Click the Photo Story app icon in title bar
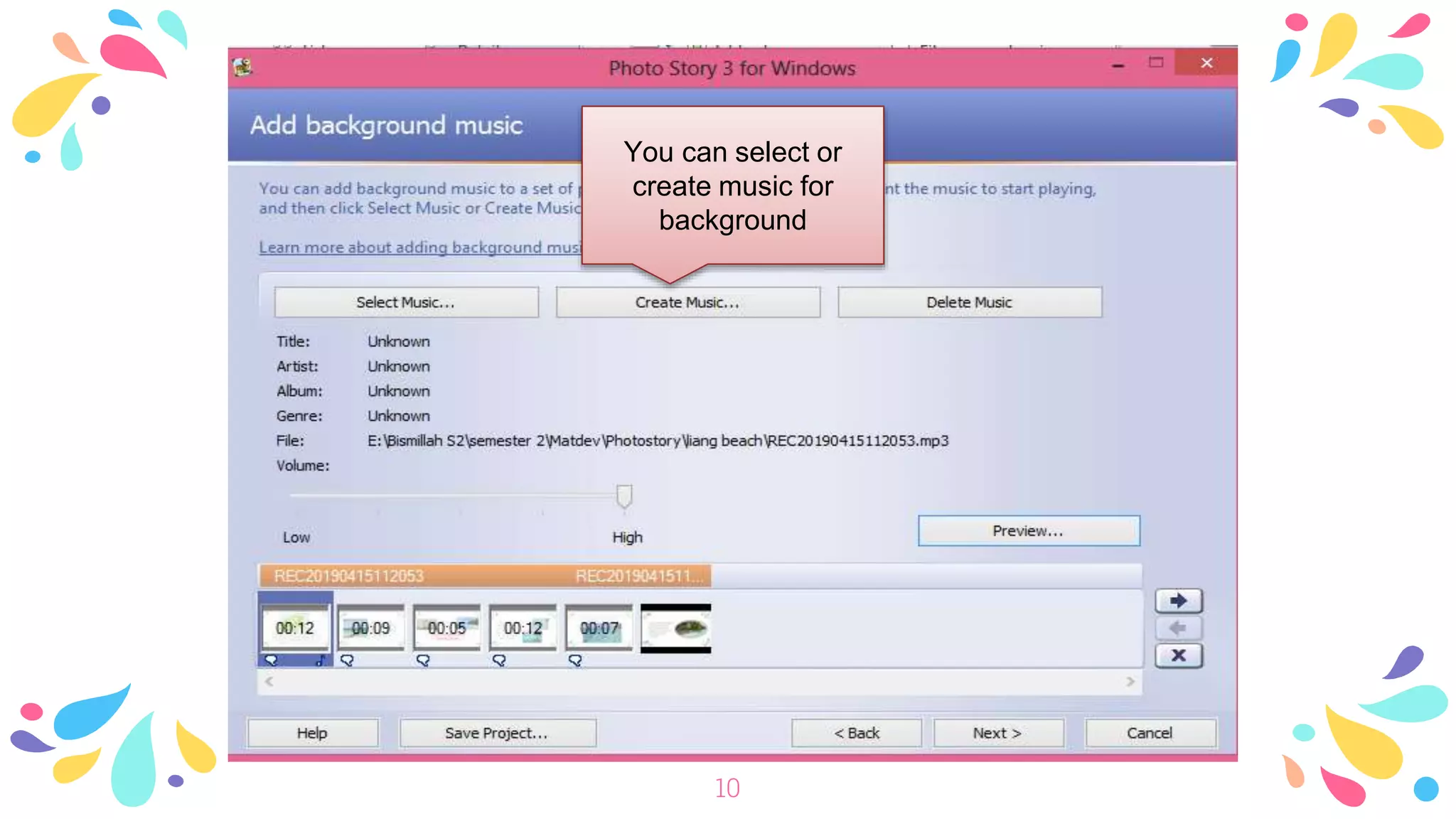 (x=242, y=68)
